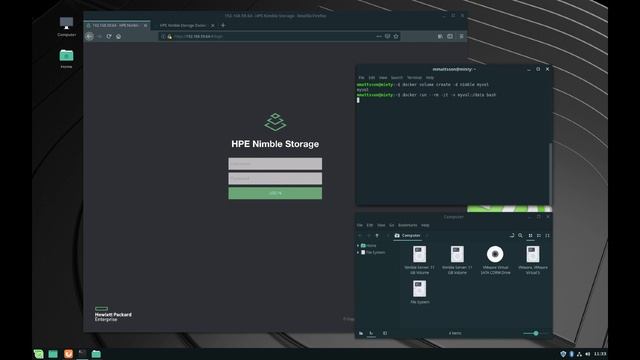Select Home in the file manager sidebar
This screenshot has width=640, height=360.
click(x=369, y=246)
